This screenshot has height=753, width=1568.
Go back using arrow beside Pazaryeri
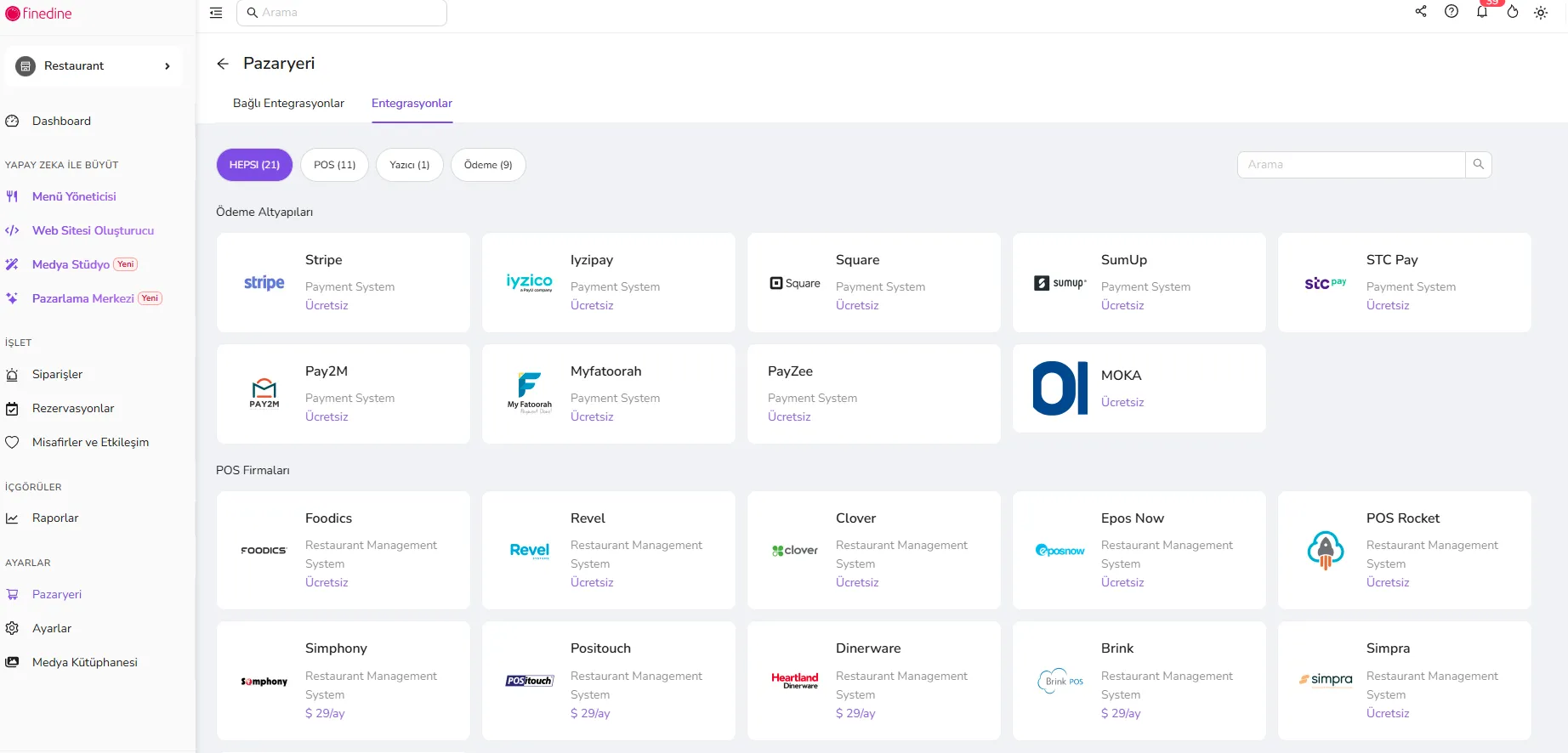pos(223,64)
